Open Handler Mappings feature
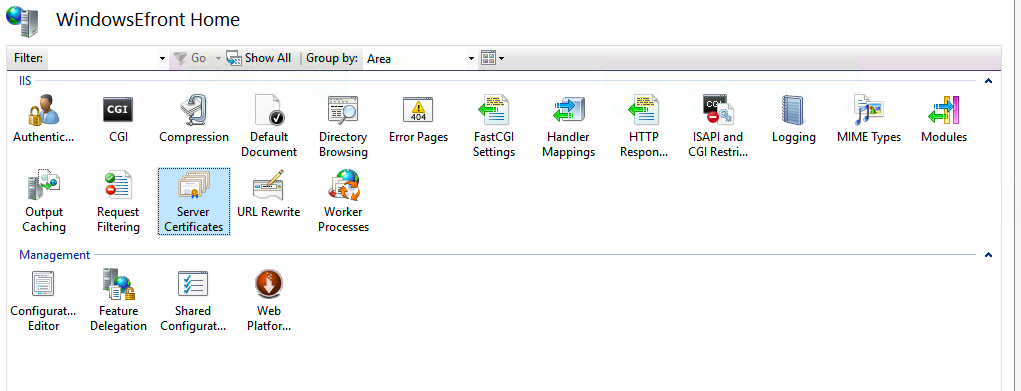Viewport: 1021px width, 391px height. pos(568,127)
